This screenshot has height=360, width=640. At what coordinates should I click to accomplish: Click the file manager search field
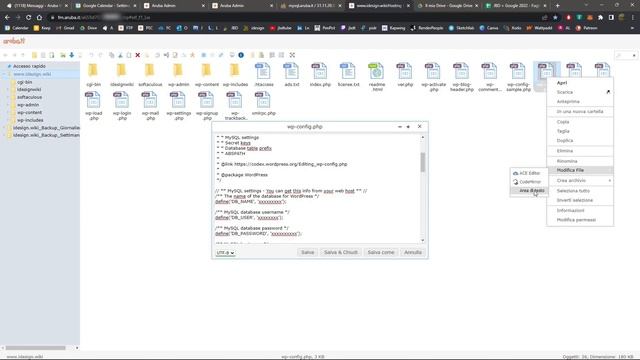click(626, 55)
